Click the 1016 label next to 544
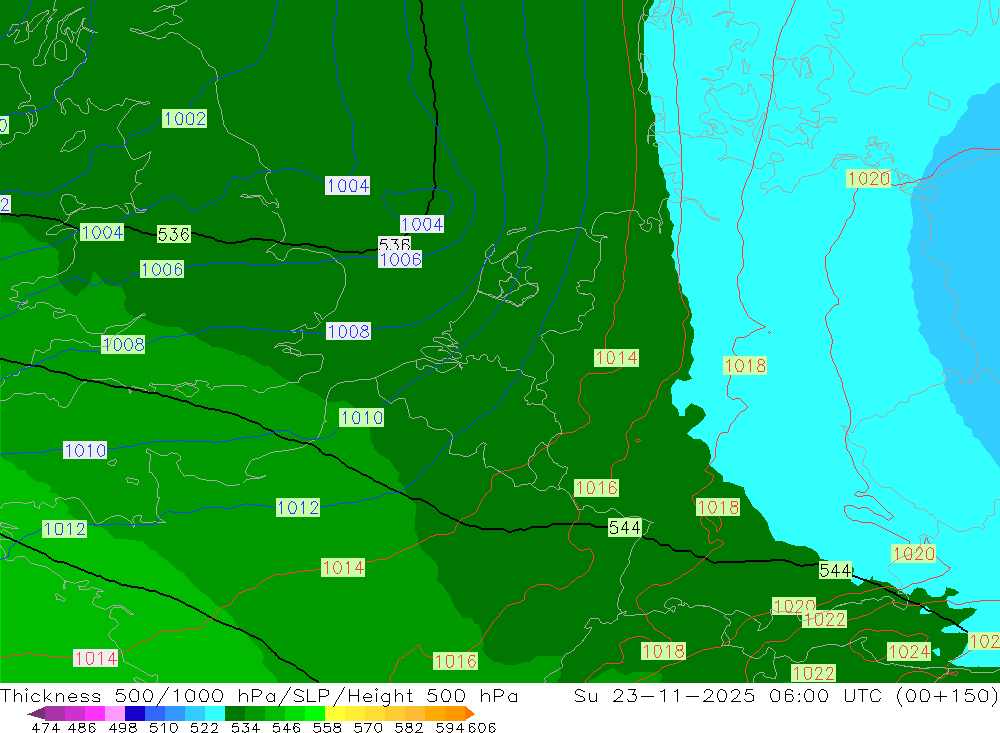This screenshot has width=1000, height=733. tap(596, 487)
